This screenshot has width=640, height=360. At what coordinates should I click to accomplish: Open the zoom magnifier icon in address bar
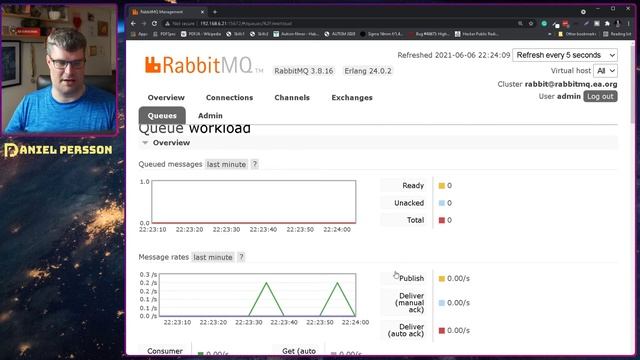point(520,24)
